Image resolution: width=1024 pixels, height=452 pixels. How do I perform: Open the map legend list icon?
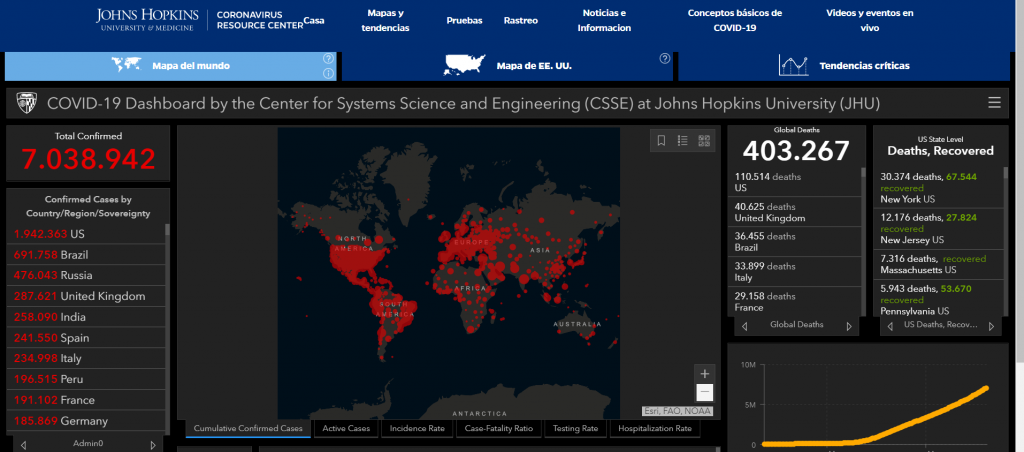(x=682, y=140)
